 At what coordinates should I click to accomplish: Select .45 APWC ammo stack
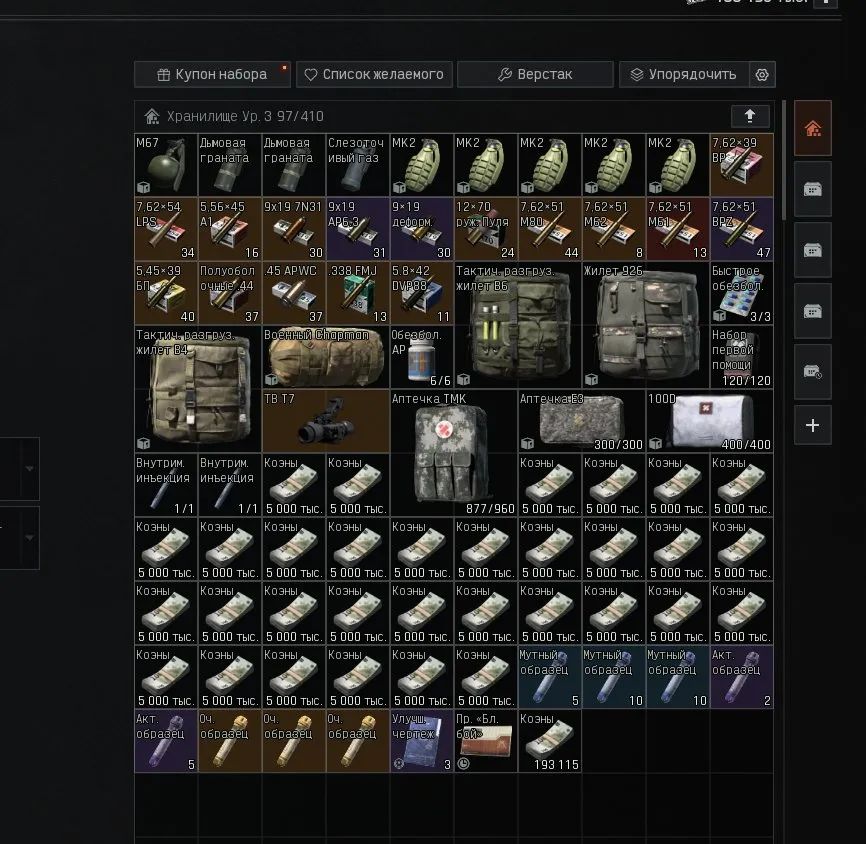294,293
